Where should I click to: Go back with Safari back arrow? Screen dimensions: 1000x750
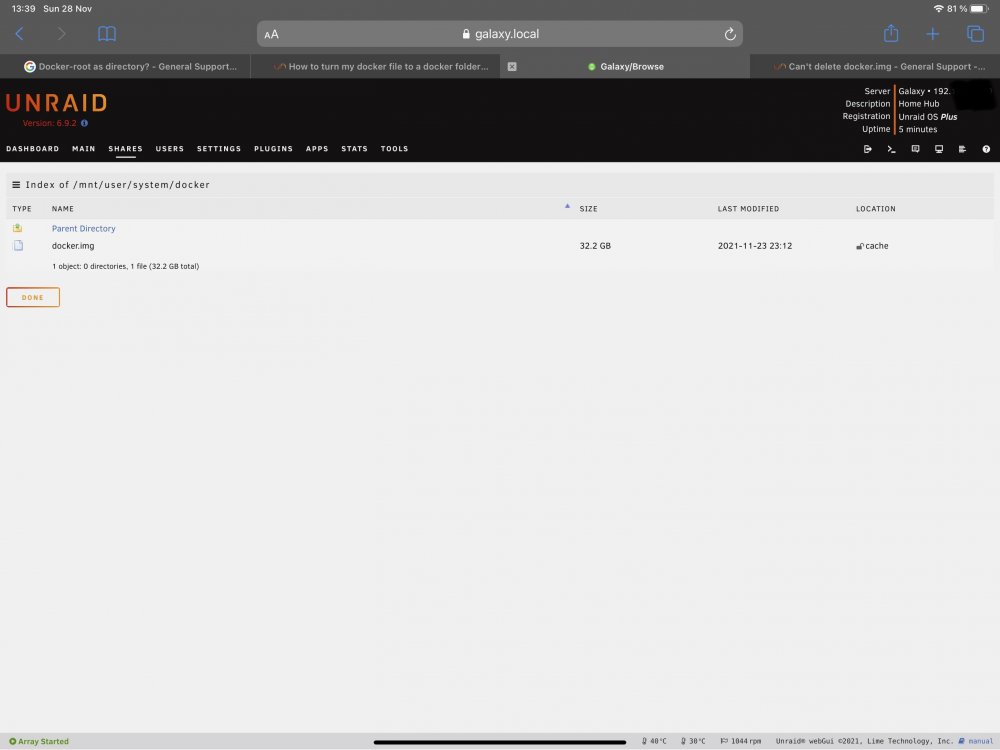pyautogui.click(x=20, y=34)
